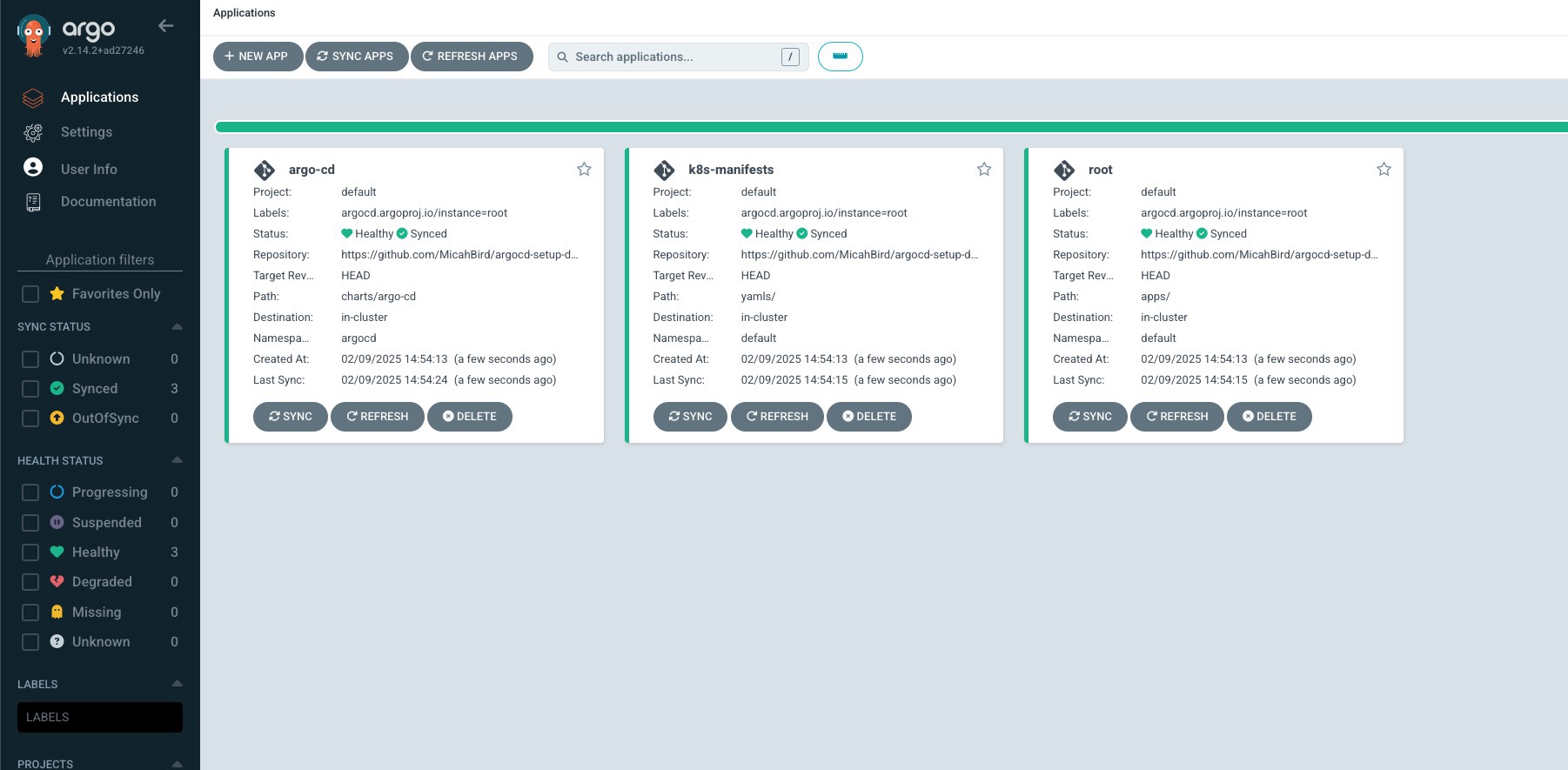Click the Applications layers icon
Viewport: 1568px width, 770px height.
[33, 97]
